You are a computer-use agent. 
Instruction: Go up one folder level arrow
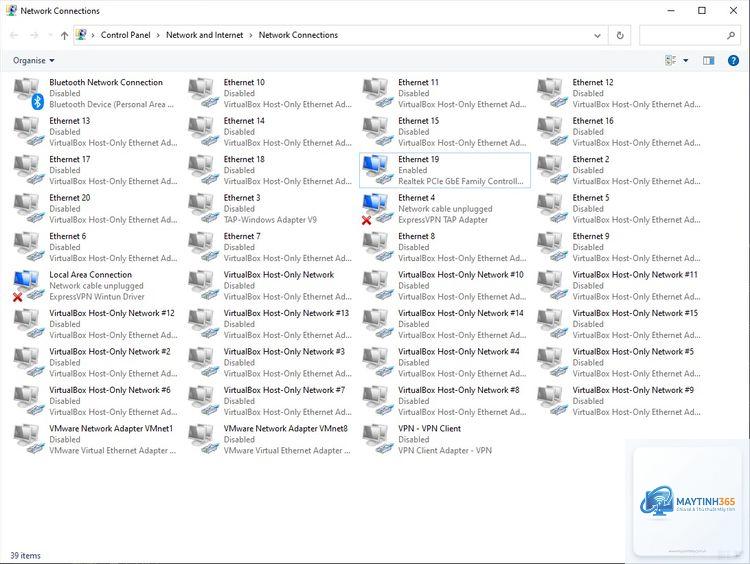pos(65,35)
